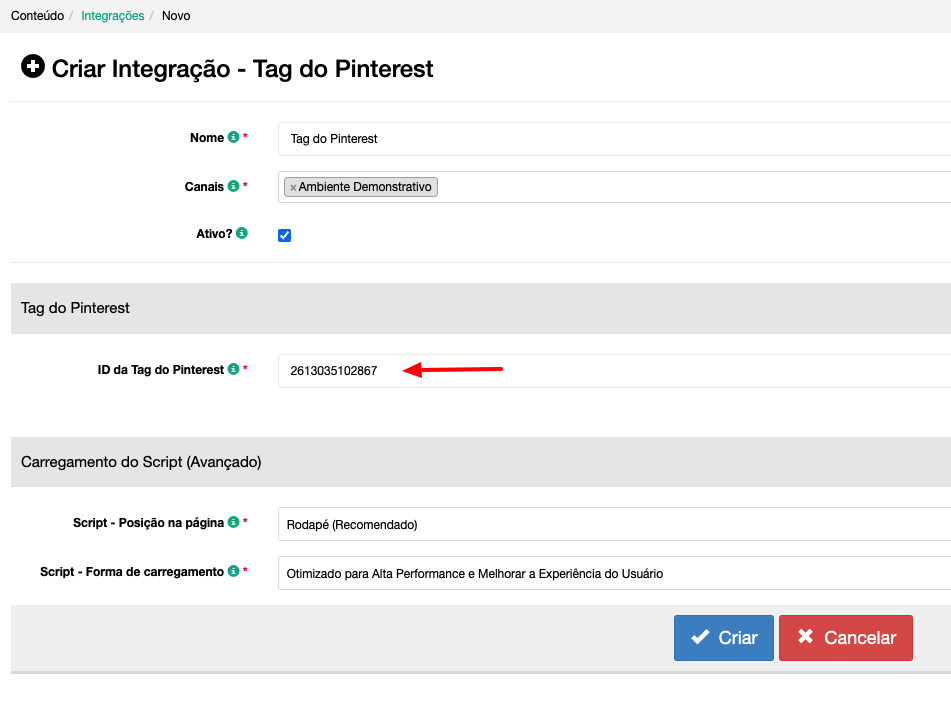Toggle the Ativo? checkbox

tap(284, 236)
